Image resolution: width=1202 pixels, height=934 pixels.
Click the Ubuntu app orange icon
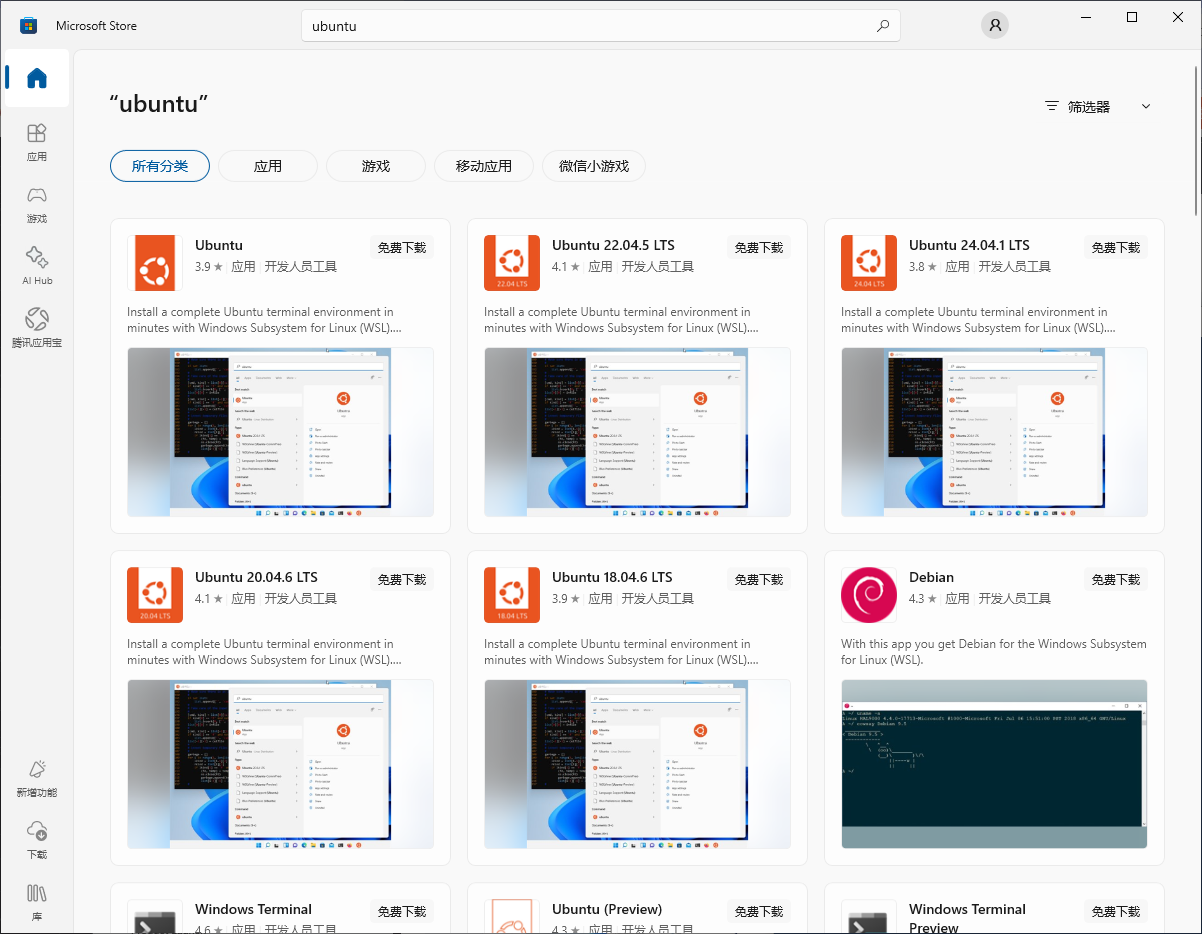(155, 263)
